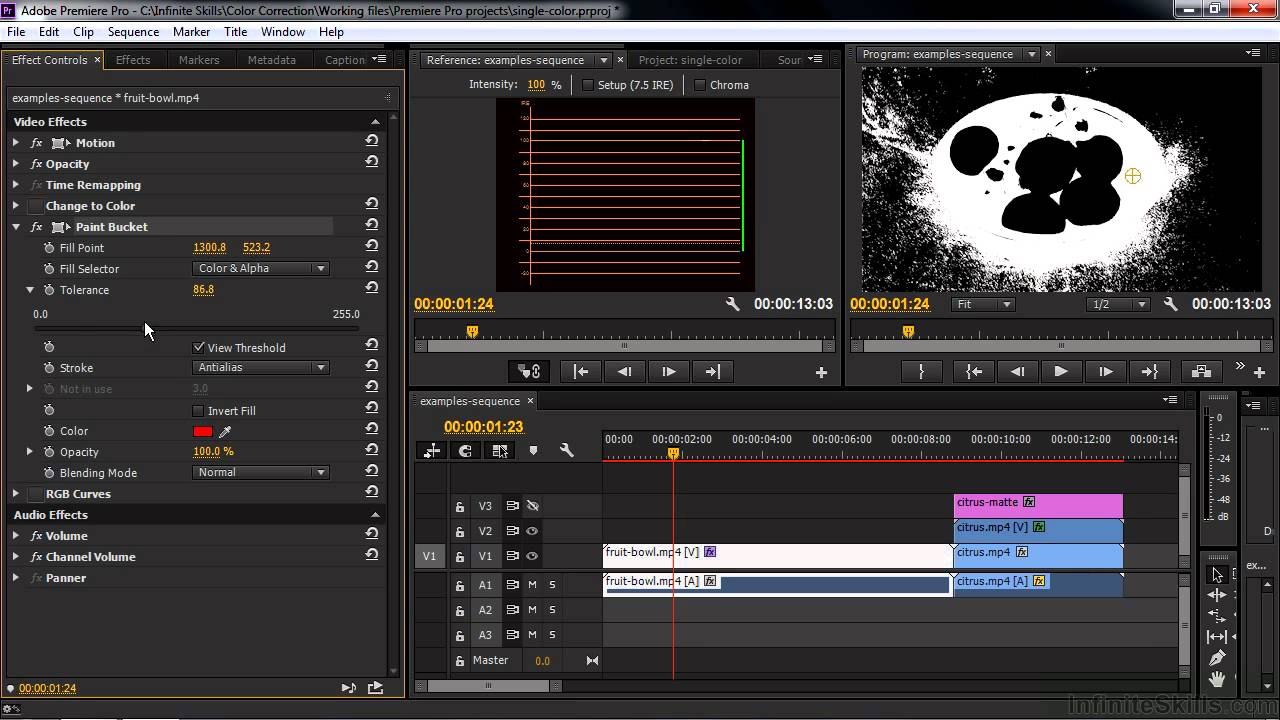Select the Selection tool in Tools panel
Image resolution: width=1280 pixels, height=720 pixels.
click(1217, 574)
